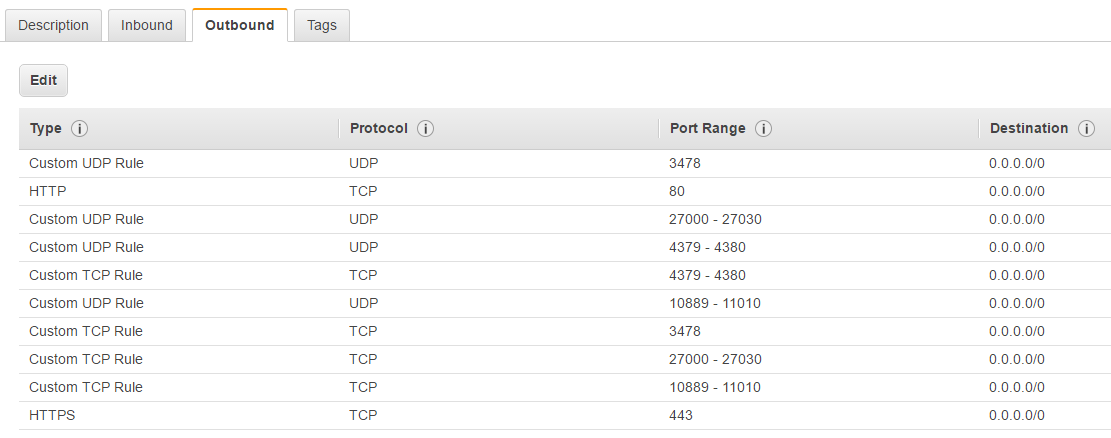Viewport: 1111px width, 438px height.
Task: Click the info icon beside Type header
Action: tap(80, 129)
